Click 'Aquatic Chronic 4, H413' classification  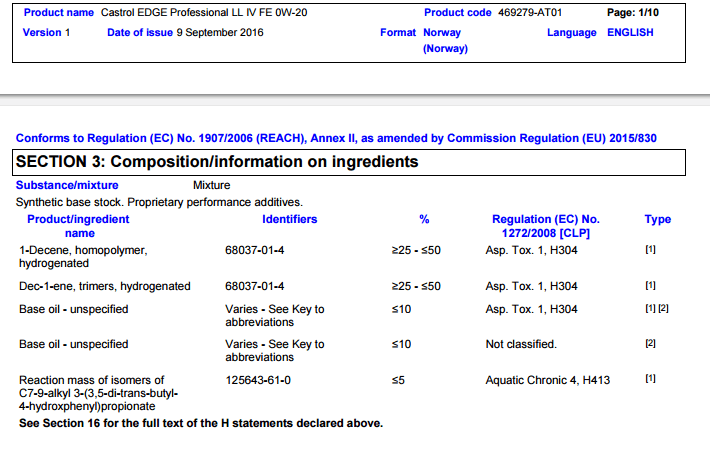(547, 380)
